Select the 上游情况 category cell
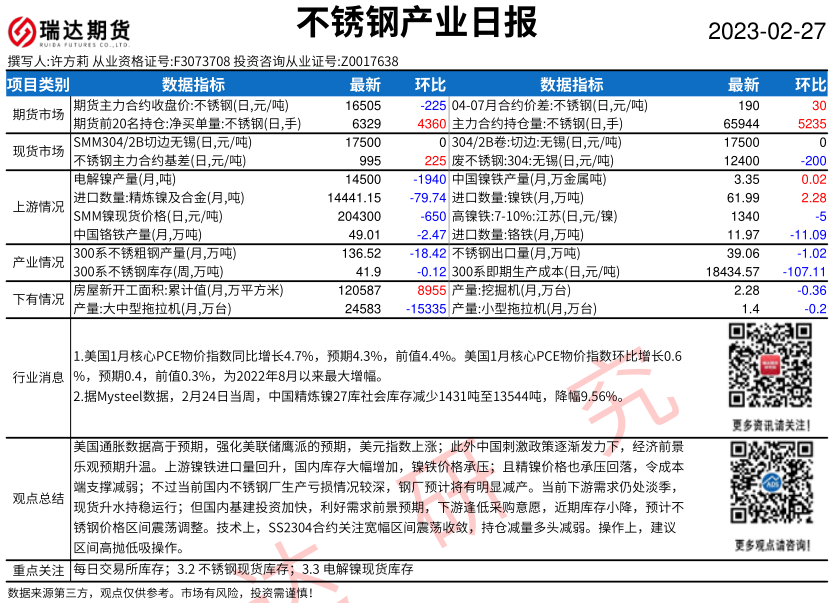833x603 pixels. point(35,206)
